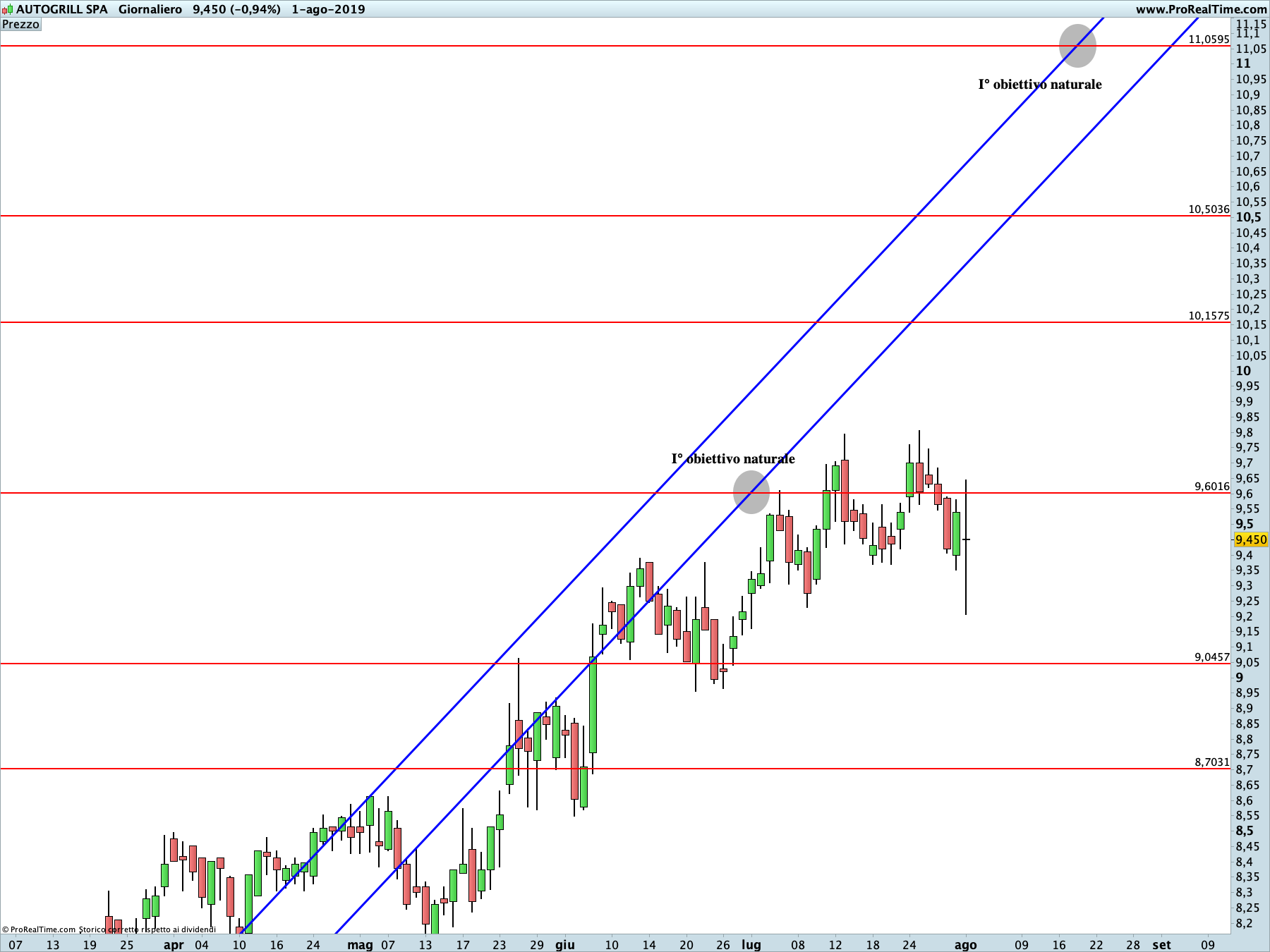Click the bold 9 price axis label
The height and width of the screenshot is (952, 1270).
click(1240, 678)
